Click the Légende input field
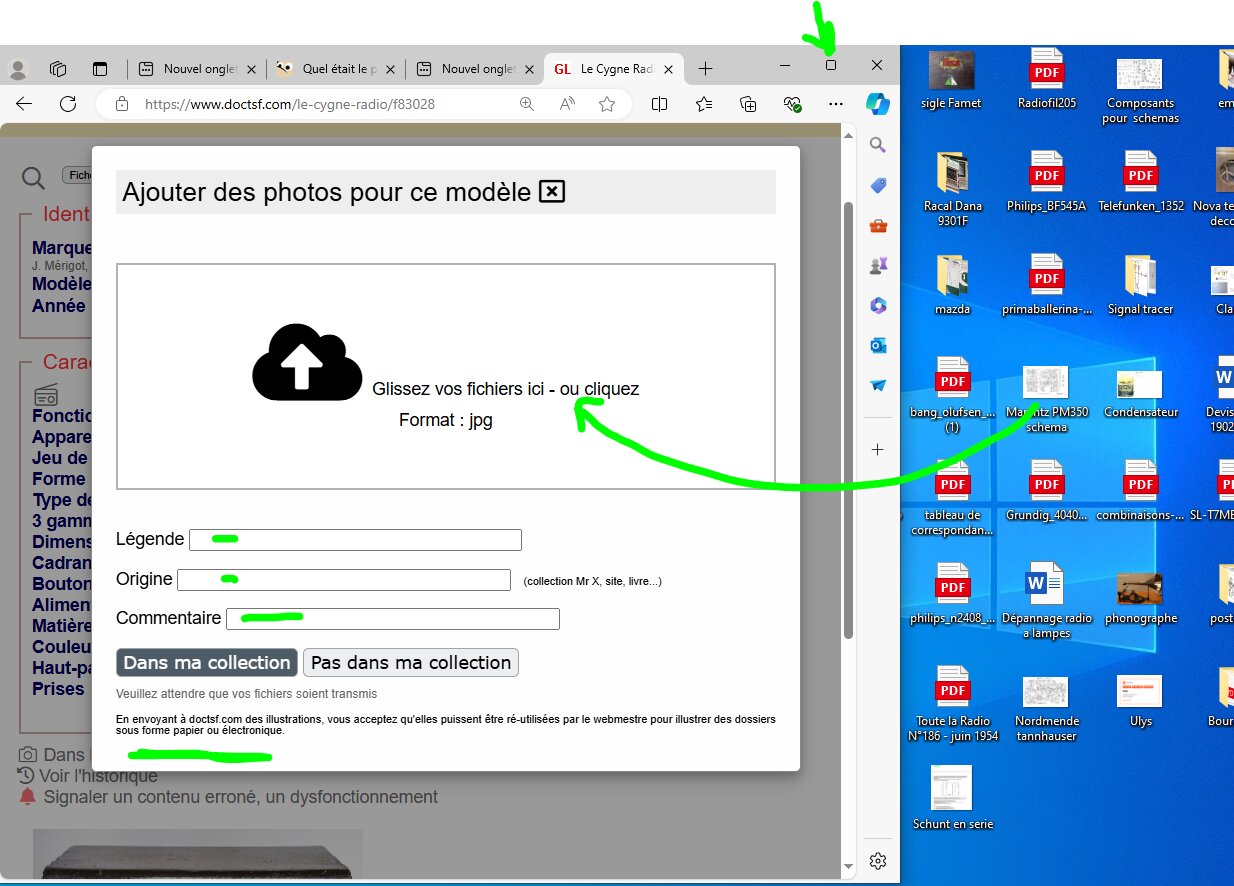 pyautogui.click(x=355, y=540)
